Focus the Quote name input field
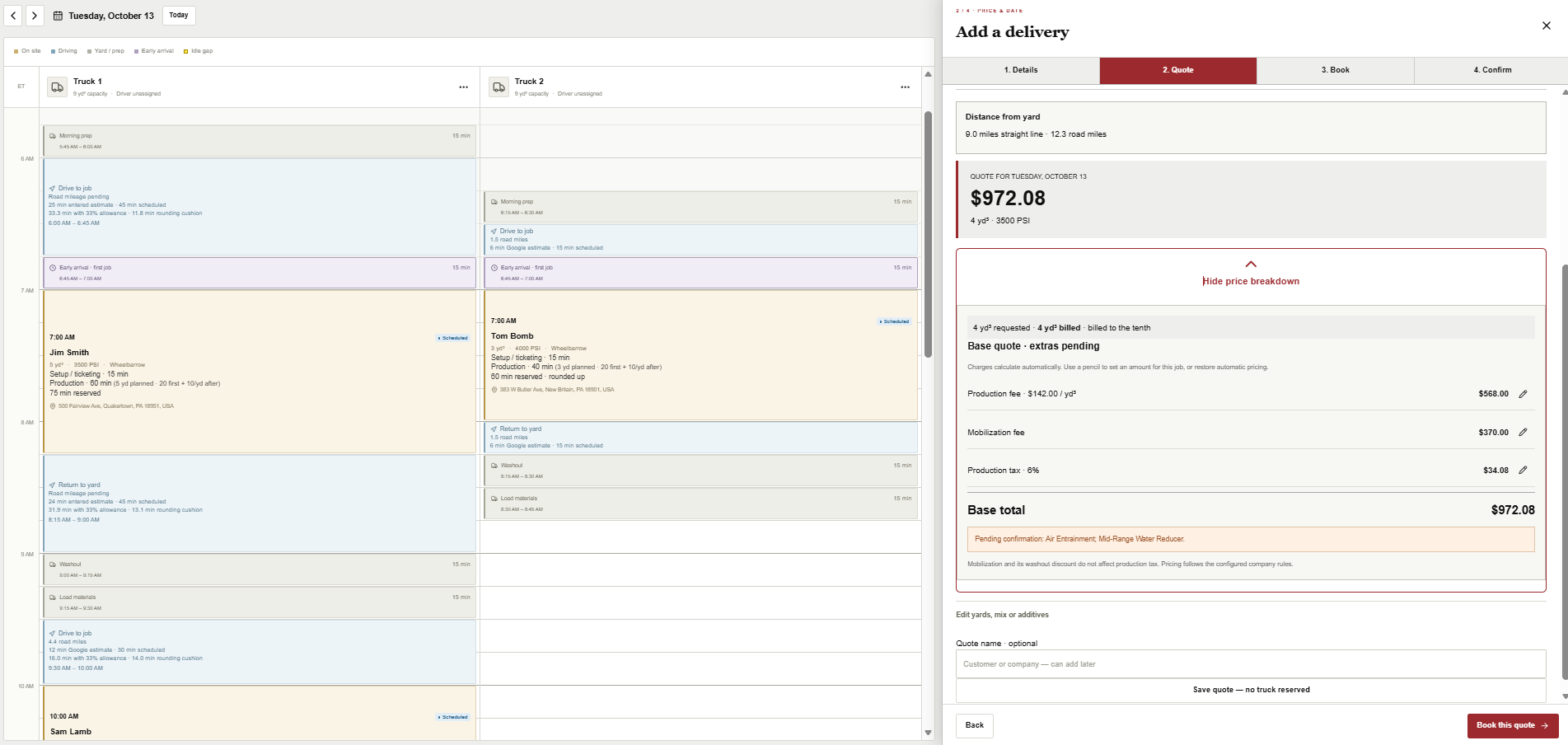This screenshot has width=1568, height=745. 1251,664
